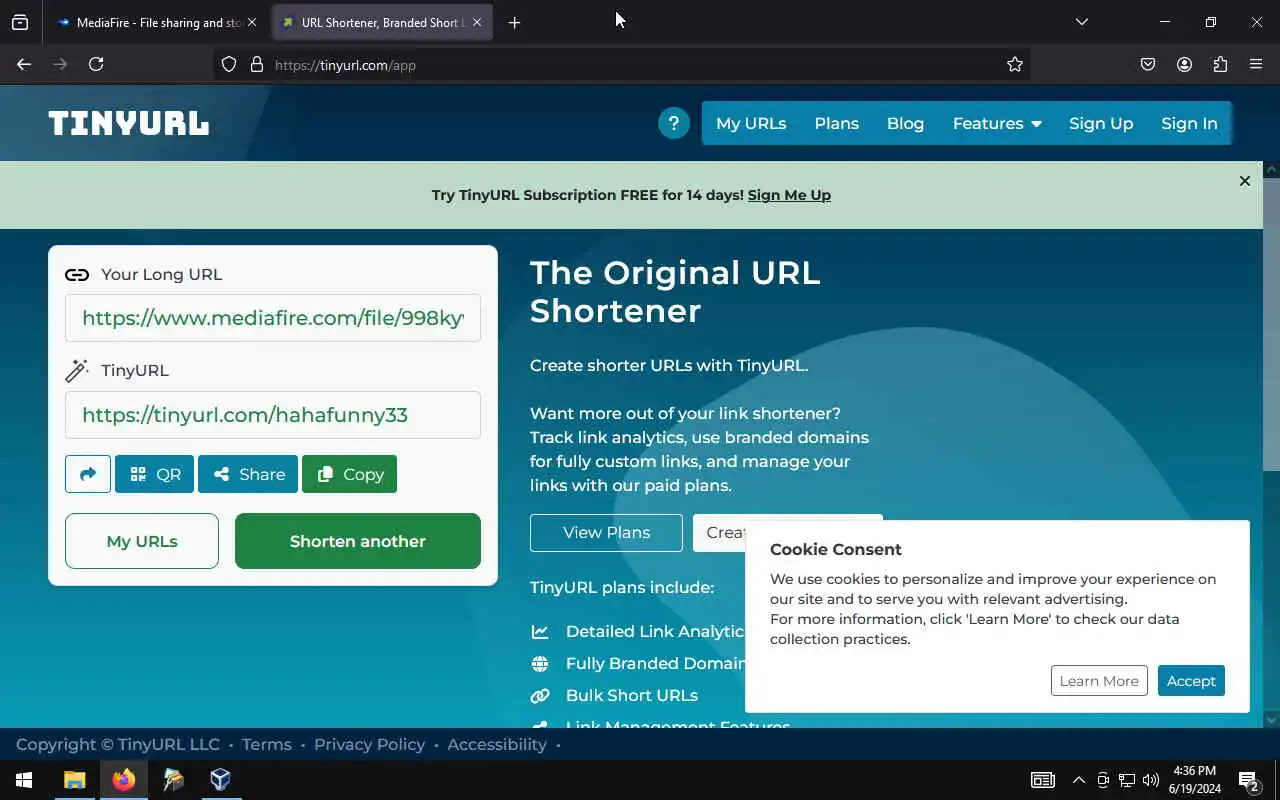1280x800 pixels.
Task: Expand the Features dropdown menu
Action: (997, 123)
